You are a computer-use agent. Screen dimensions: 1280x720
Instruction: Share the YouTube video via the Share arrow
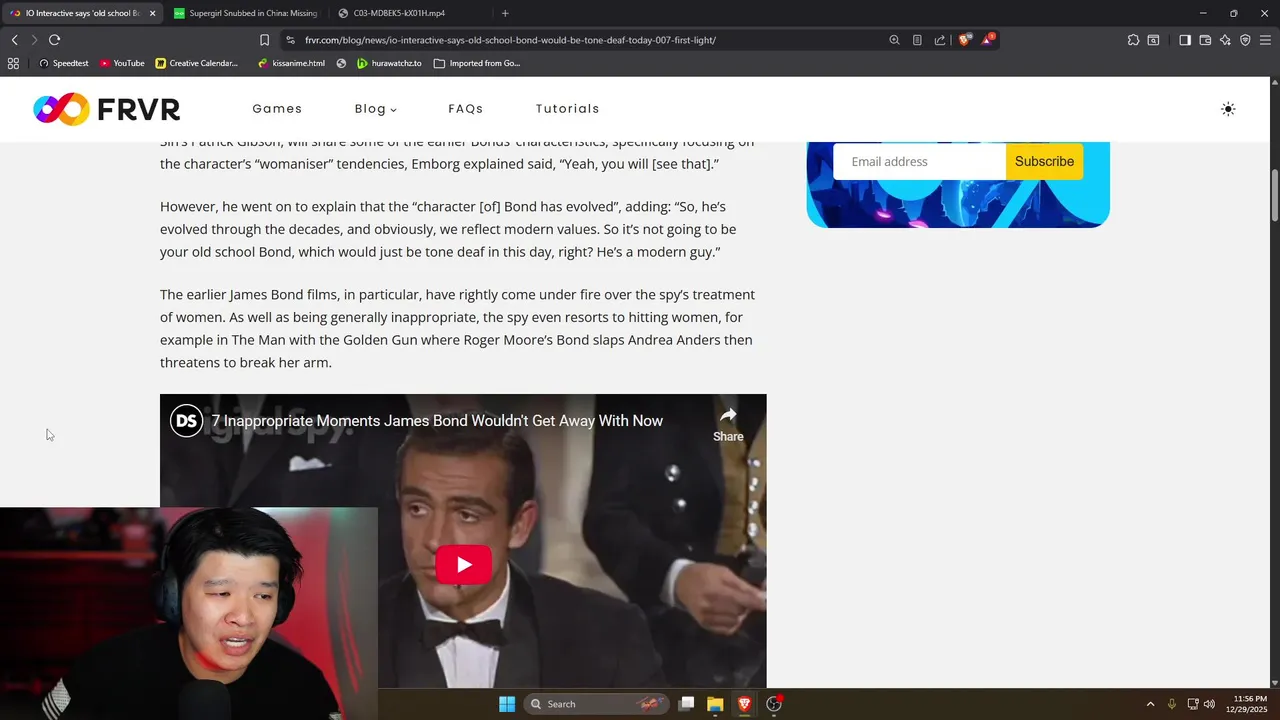point(728,424)
